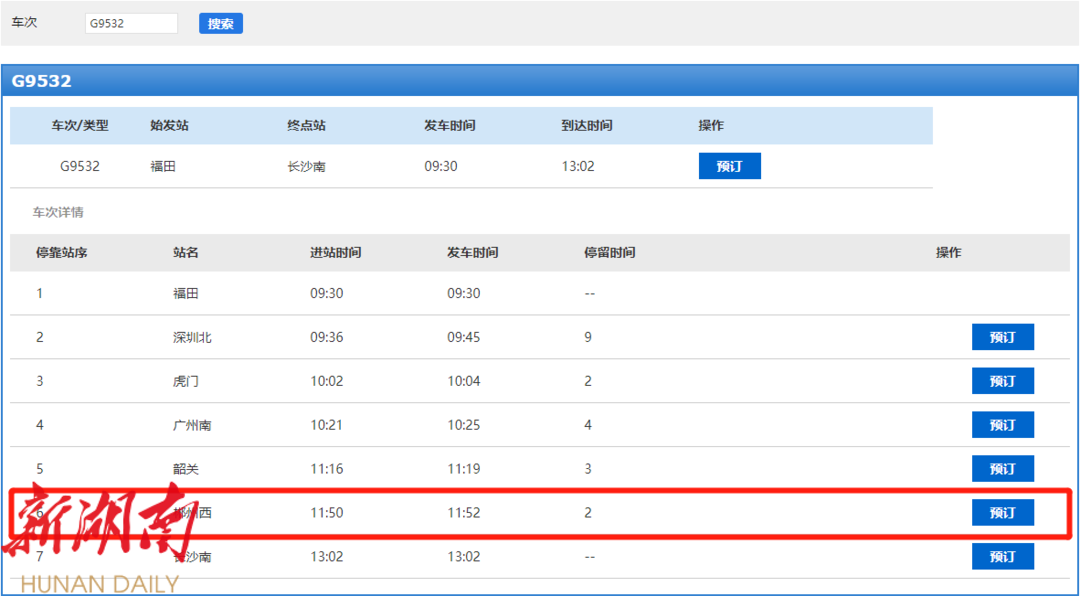
Task: Click the 车次 train number input field
Action: (x=131, y=23)
